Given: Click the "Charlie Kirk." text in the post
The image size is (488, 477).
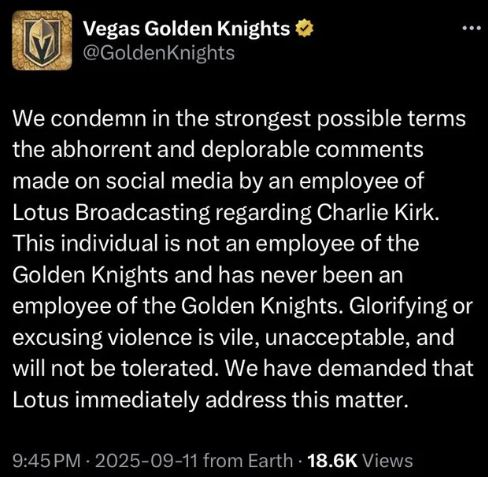Looking at the screenshot, I should 378,212.
